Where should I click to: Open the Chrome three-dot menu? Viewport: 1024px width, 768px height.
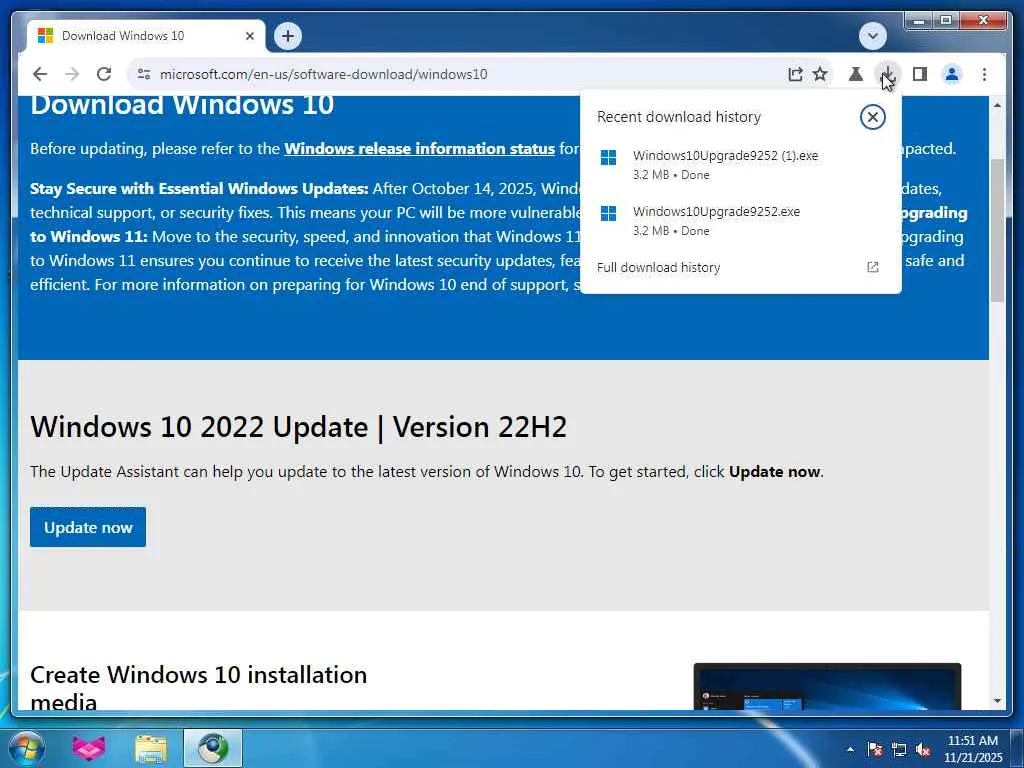pyautogui.click(x=984, y=74)
